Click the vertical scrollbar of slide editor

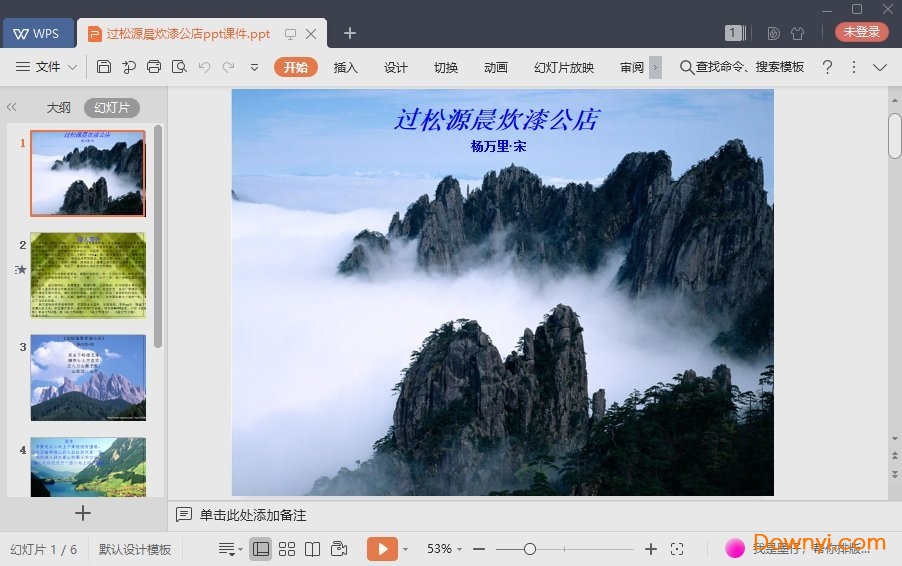point(895,136)
